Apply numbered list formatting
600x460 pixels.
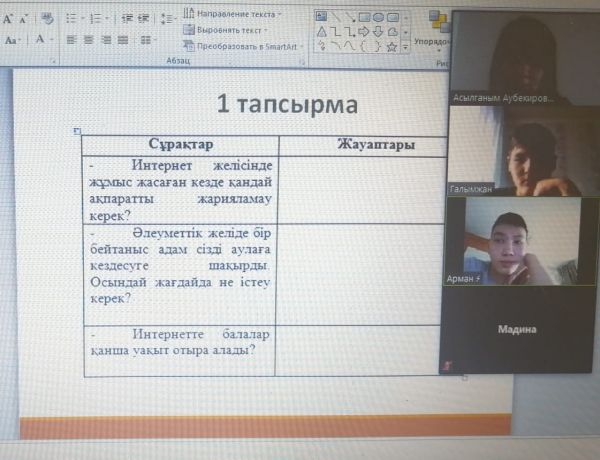click(x=97, y=19)
